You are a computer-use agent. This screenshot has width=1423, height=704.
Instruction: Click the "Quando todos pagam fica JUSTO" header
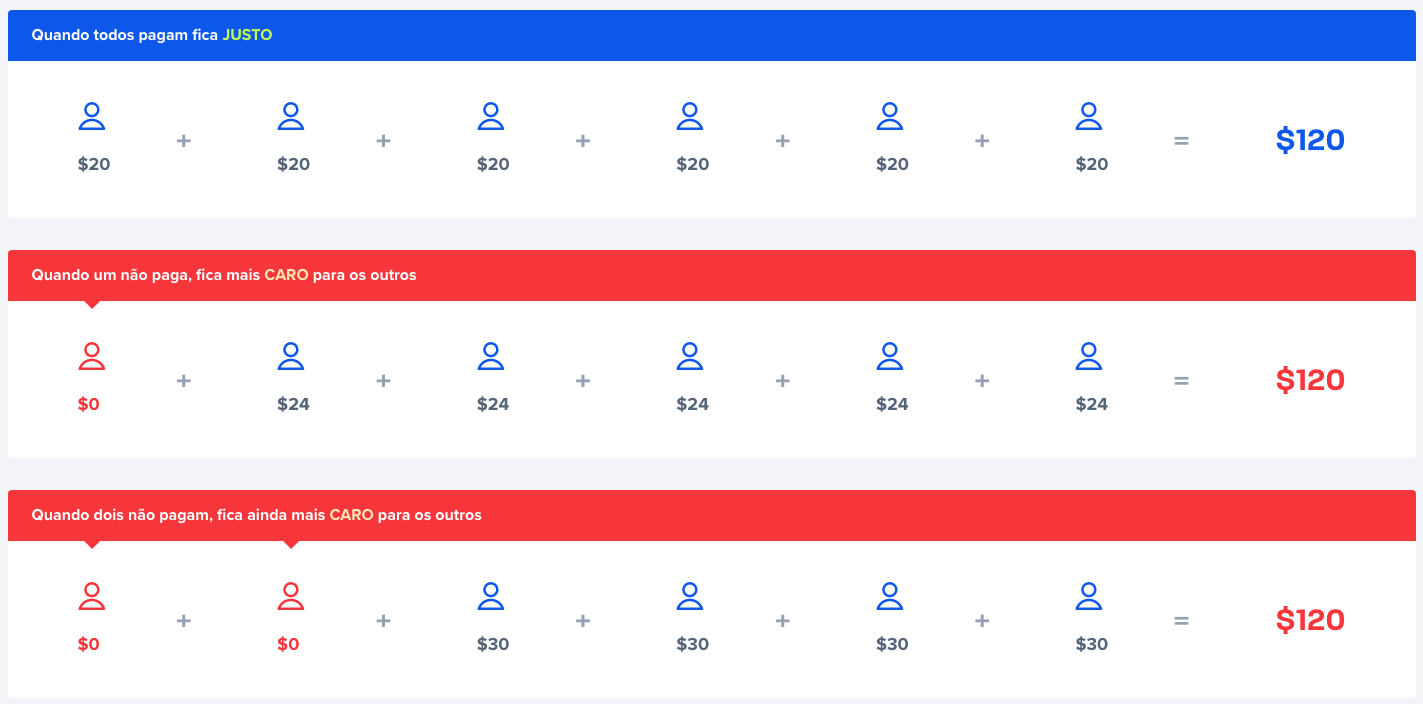click(151, 35)
